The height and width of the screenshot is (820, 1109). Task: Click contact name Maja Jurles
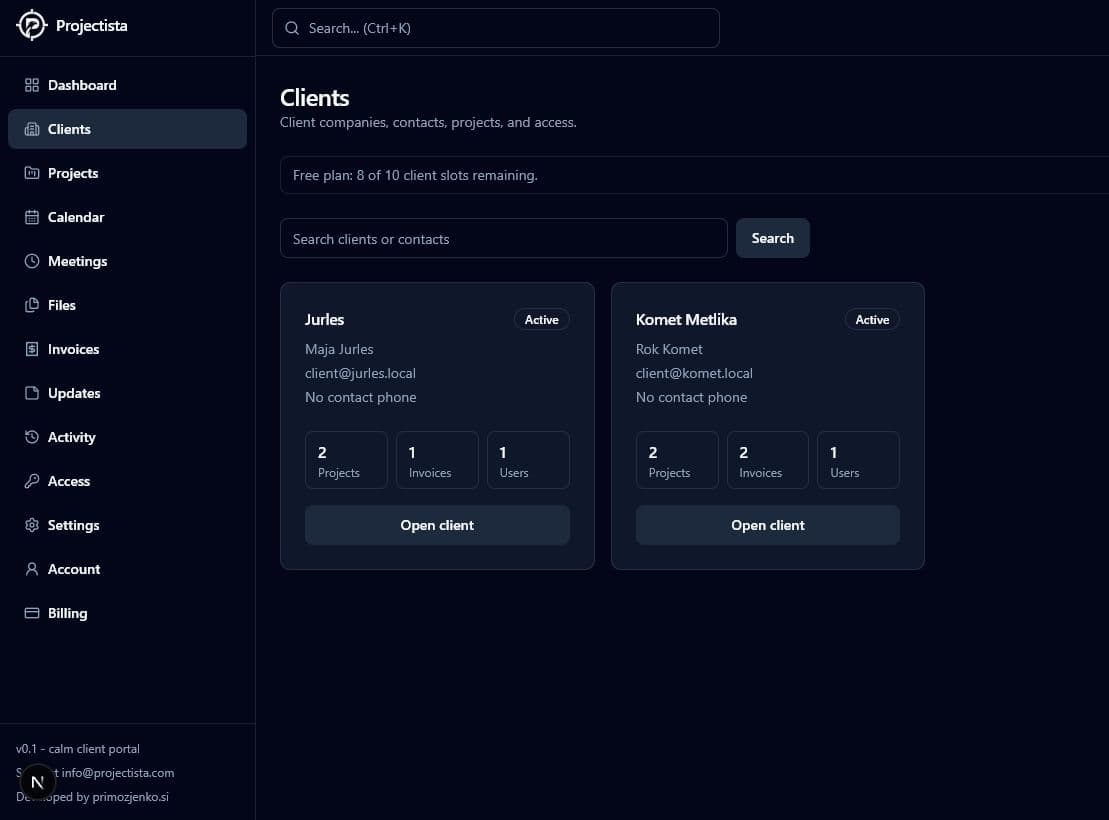pos(339,349)
